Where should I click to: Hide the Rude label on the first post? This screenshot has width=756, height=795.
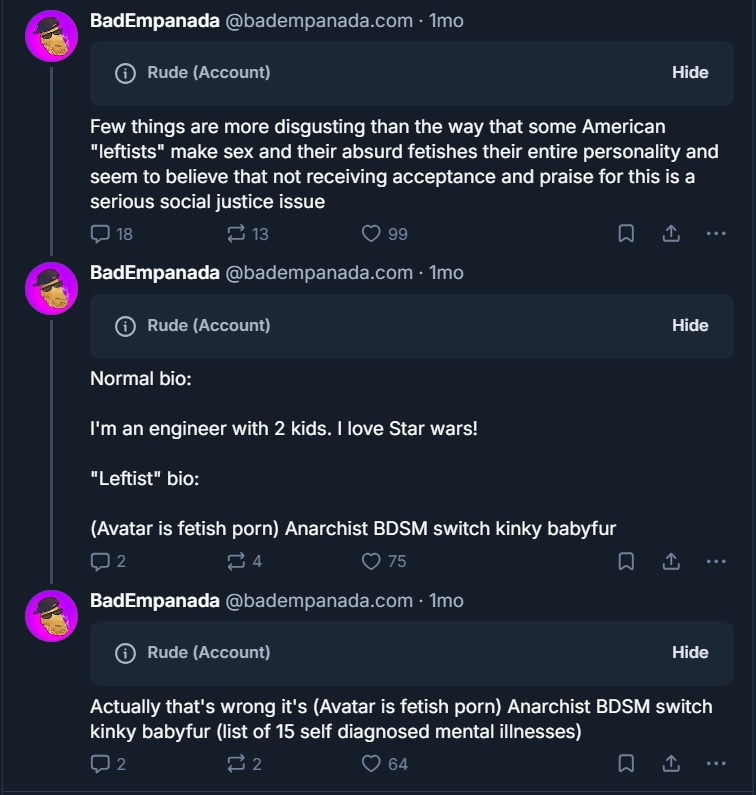coord(690,72)
